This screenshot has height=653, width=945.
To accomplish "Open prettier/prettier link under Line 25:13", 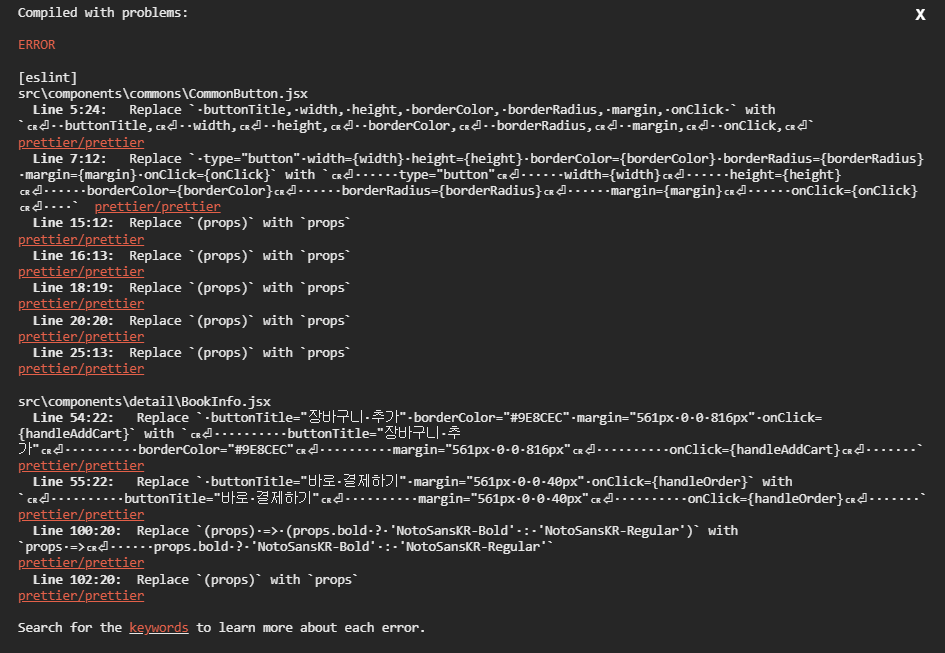I will point(81,369).
